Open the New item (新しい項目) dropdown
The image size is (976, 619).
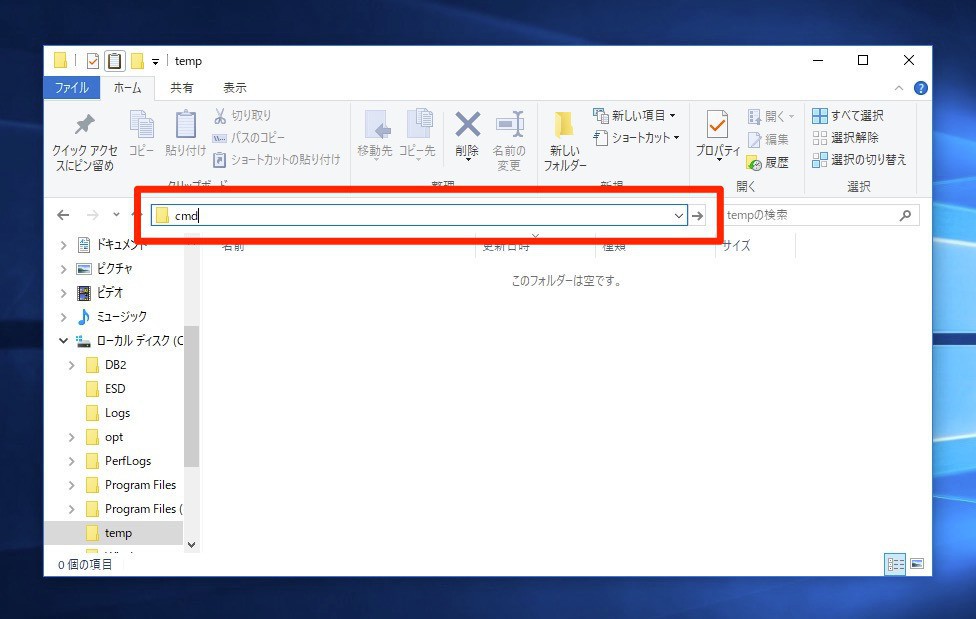pyautogui.click(x=635, y=116)
